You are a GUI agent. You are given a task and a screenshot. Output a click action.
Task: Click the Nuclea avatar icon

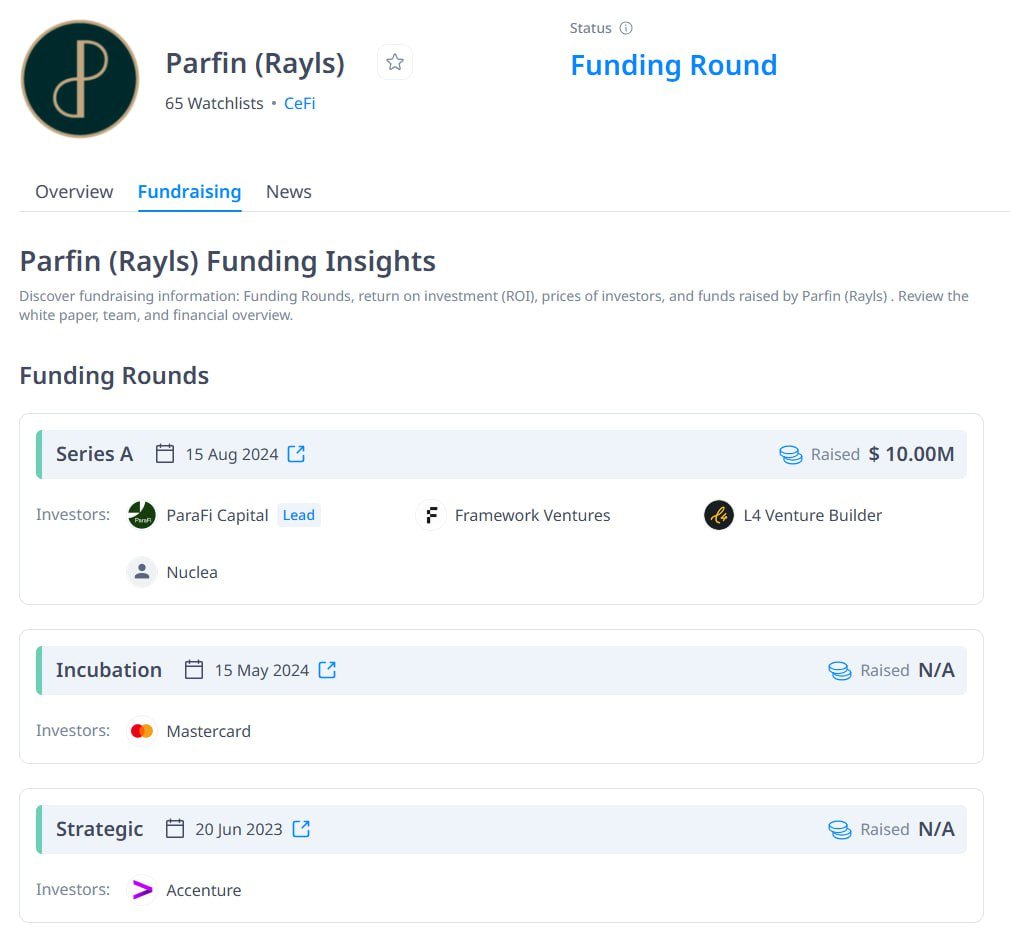(x=142, y=572)
